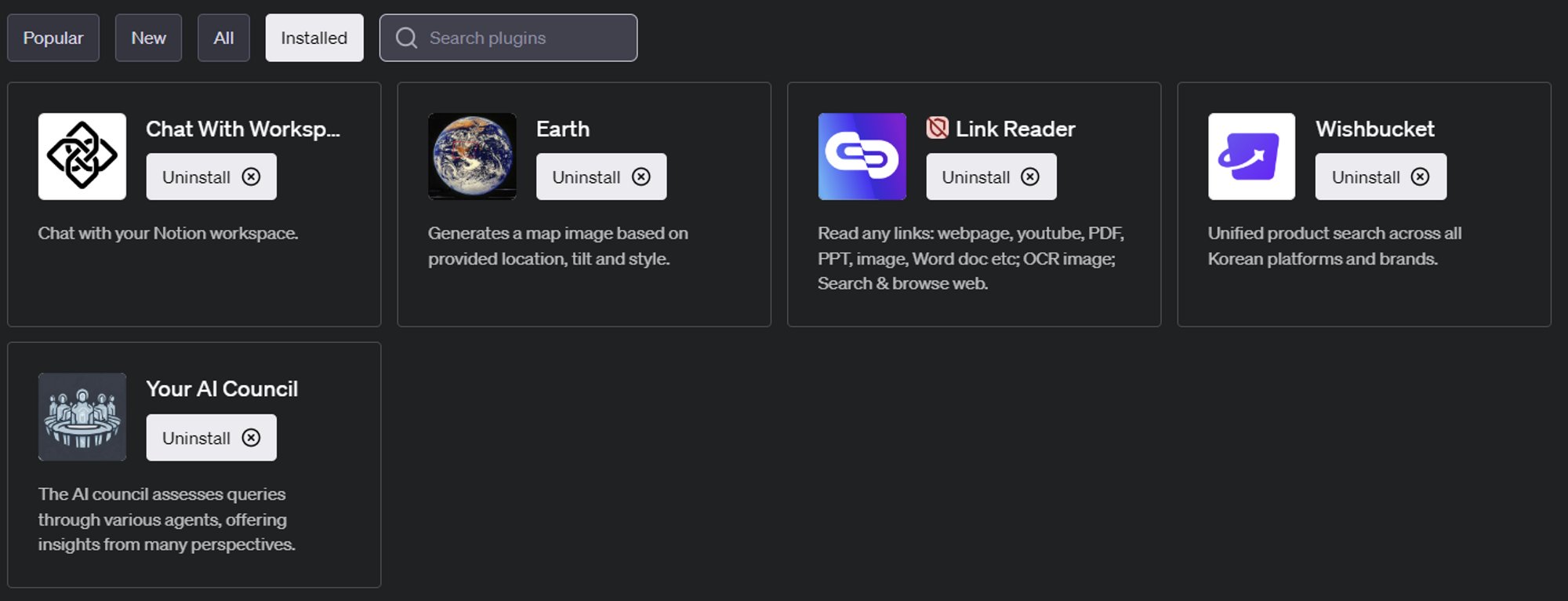The width and height of the screenshot is (1568, 601).
Task: Uninstall the Your AI Council plugin
Action: tap(211, 437)
